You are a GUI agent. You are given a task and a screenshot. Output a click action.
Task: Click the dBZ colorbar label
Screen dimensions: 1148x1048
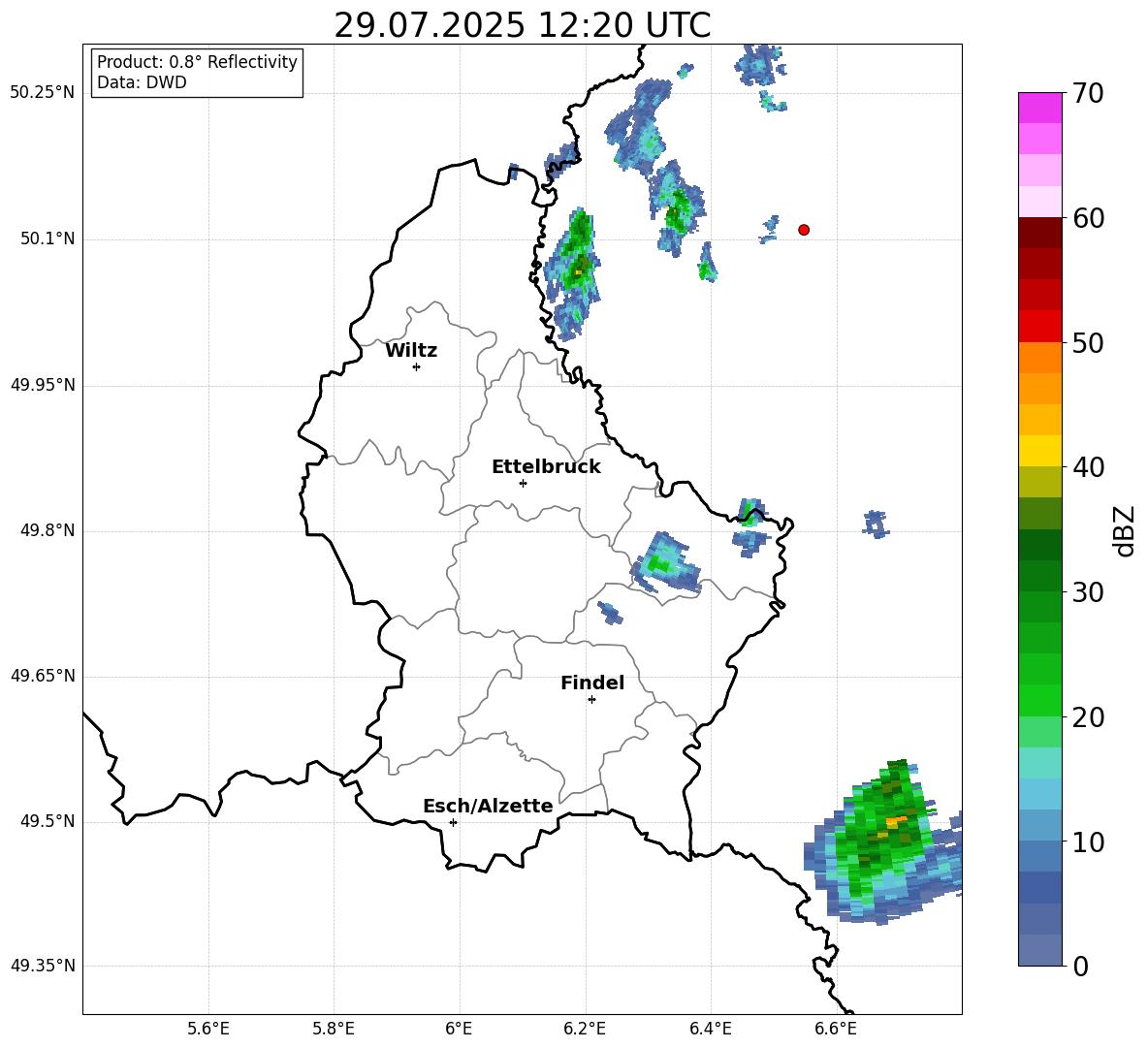[1125, 531]
